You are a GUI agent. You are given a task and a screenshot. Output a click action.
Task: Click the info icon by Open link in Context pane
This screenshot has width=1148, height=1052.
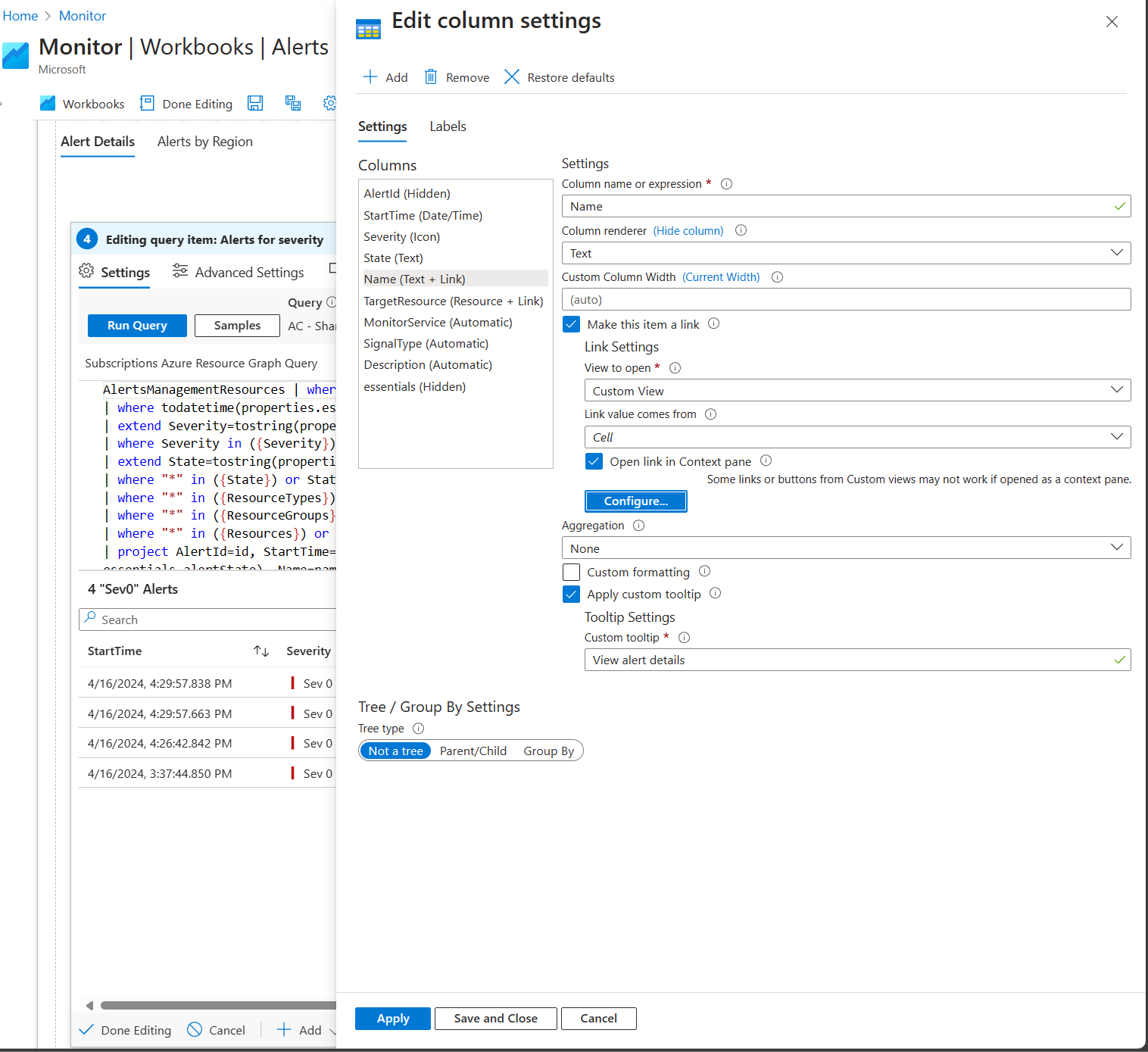tap(766, 460)
